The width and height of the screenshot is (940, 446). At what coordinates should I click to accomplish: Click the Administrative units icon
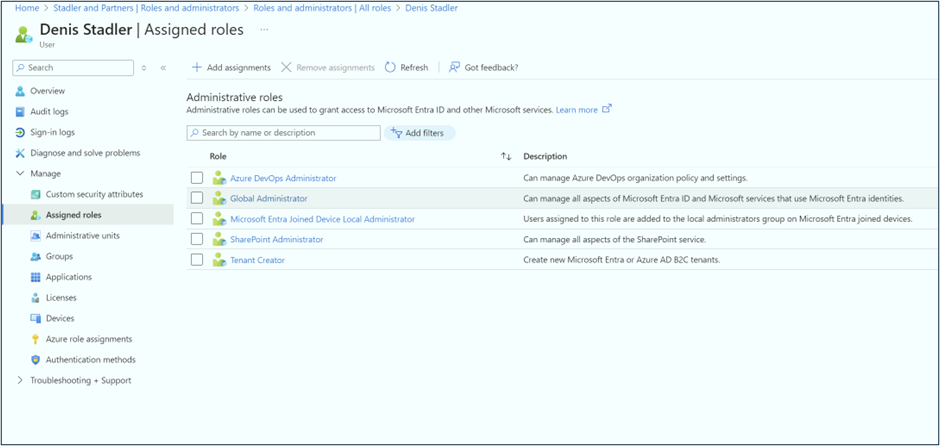coord(35,236)
